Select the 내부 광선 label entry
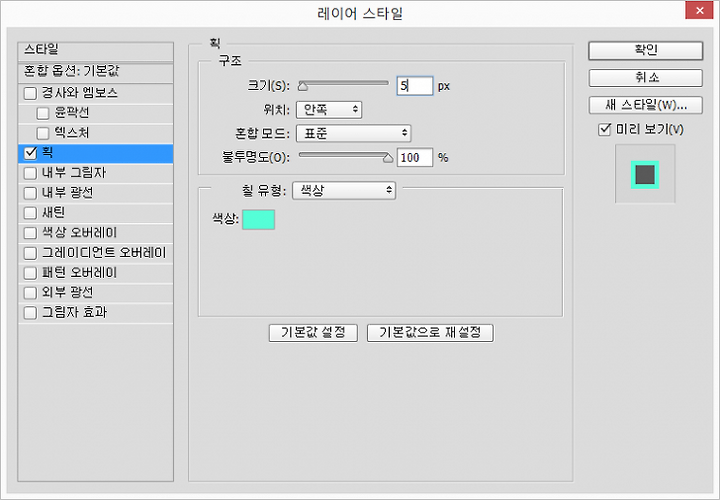Viewport: 720px width, 500px height. (68, 192)
